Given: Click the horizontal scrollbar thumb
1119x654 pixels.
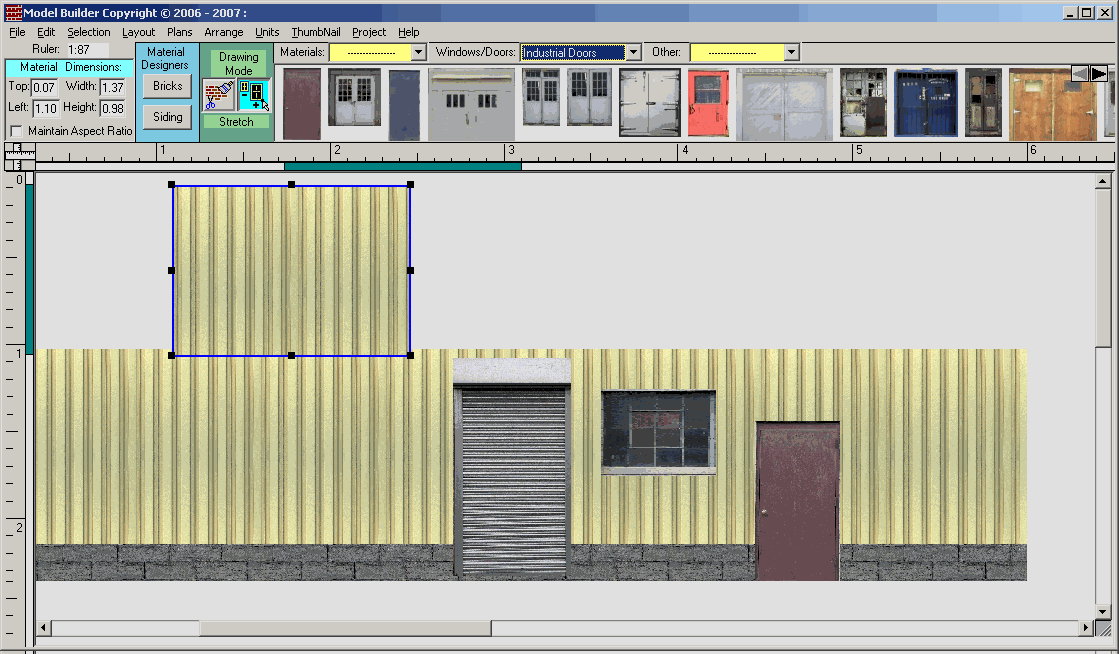Looking at the screenshot, I should 345,628.
